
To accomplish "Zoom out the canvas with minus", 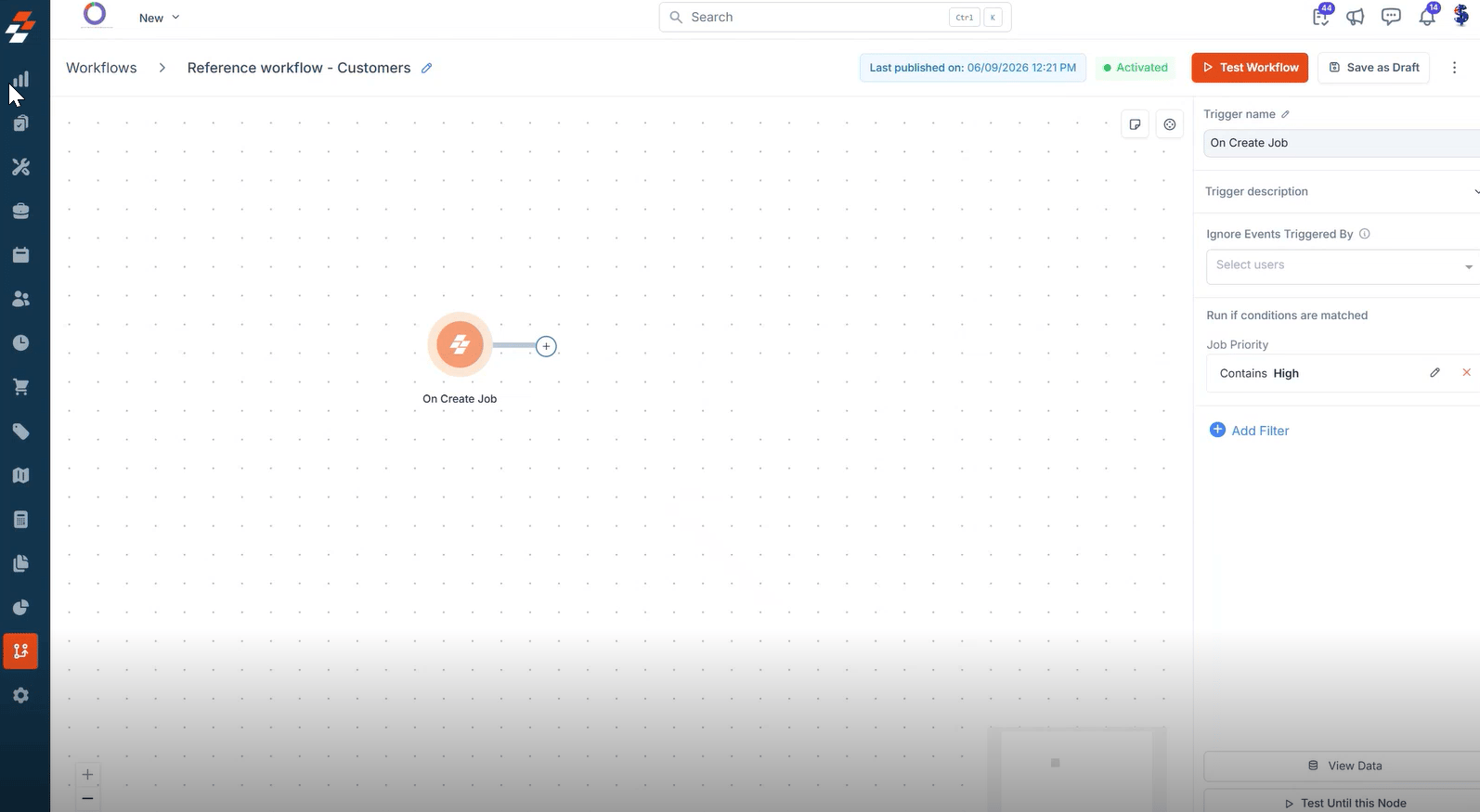I will pos(87,798).
